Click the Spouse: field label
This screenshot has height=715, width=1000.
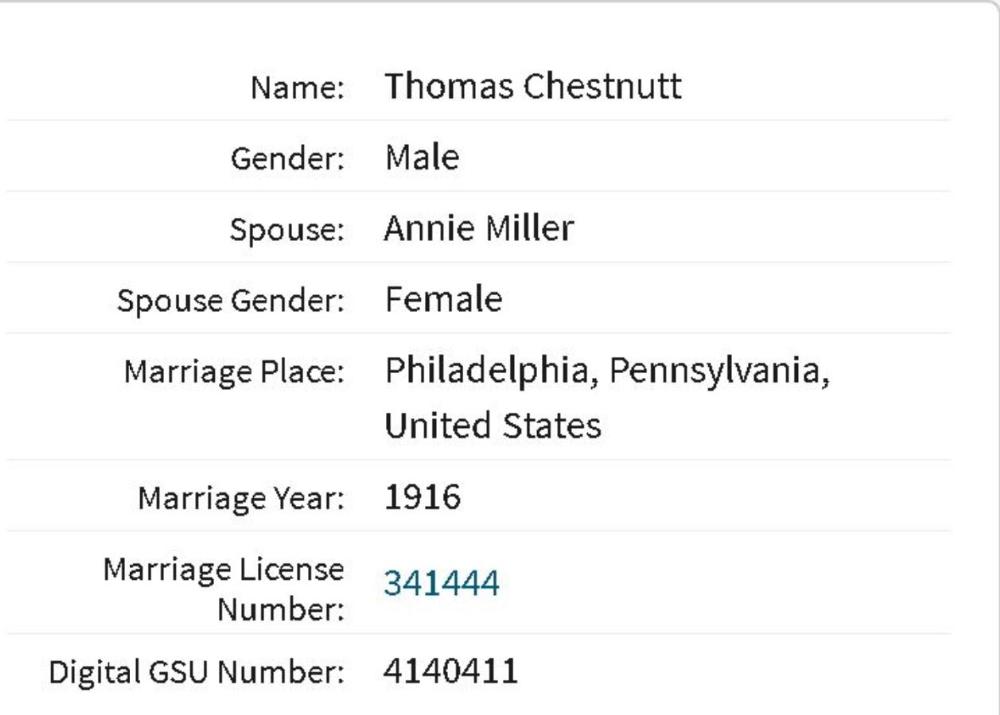pos(286,230)
